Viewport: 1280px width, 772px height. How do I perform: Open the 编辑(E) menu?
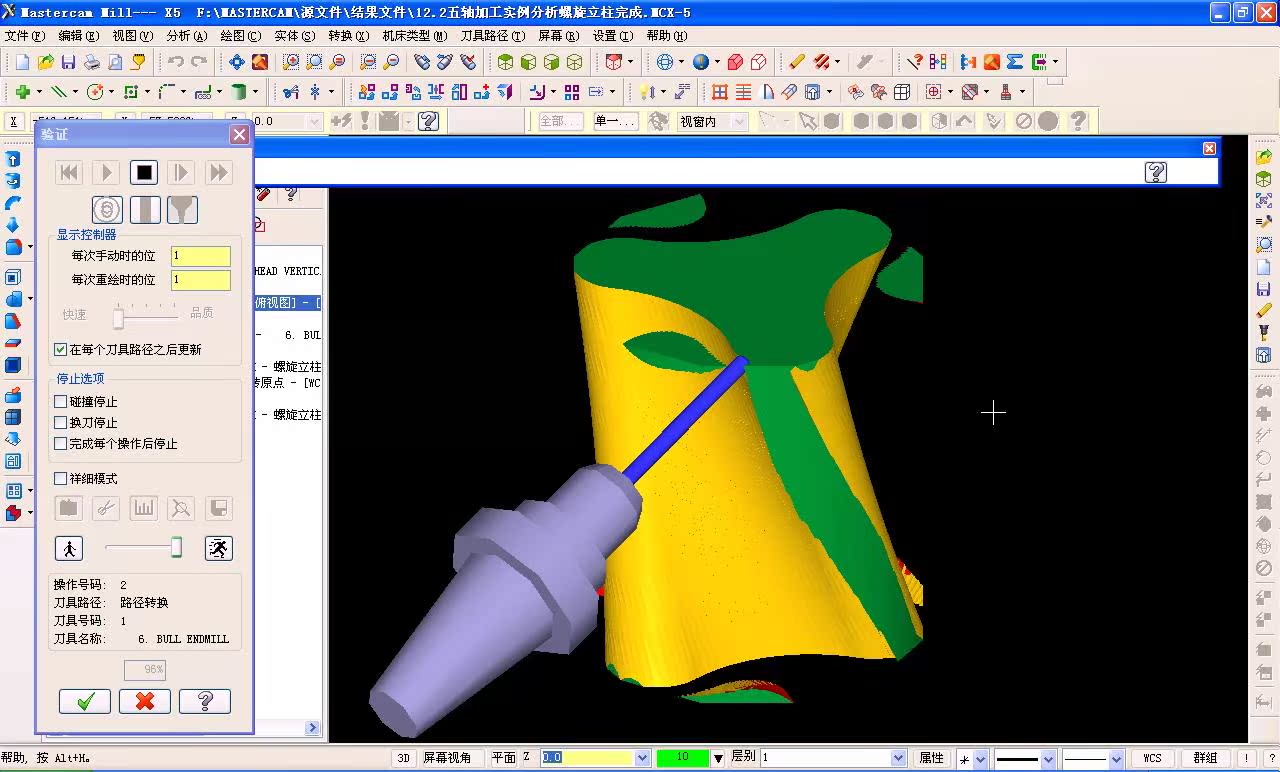(x=79, y=35)
